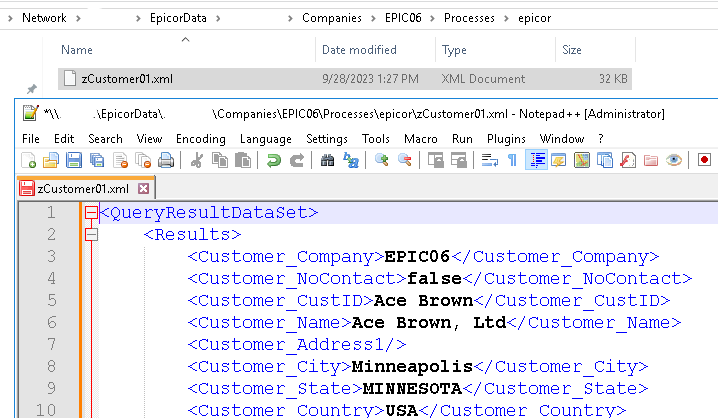Select the zCustomer01.xml document tab
Viewport: 718px width, 418px height.
point(86,189)
